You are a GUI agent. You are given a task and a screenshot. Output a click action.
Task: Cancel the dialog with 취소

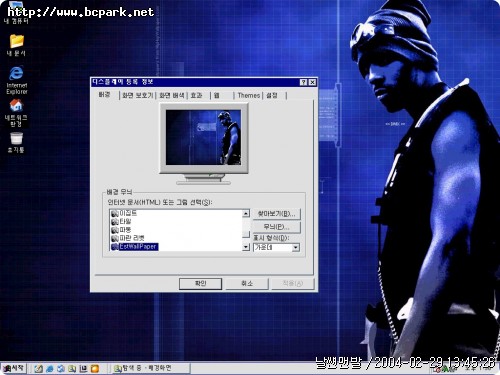pos(247,284)
